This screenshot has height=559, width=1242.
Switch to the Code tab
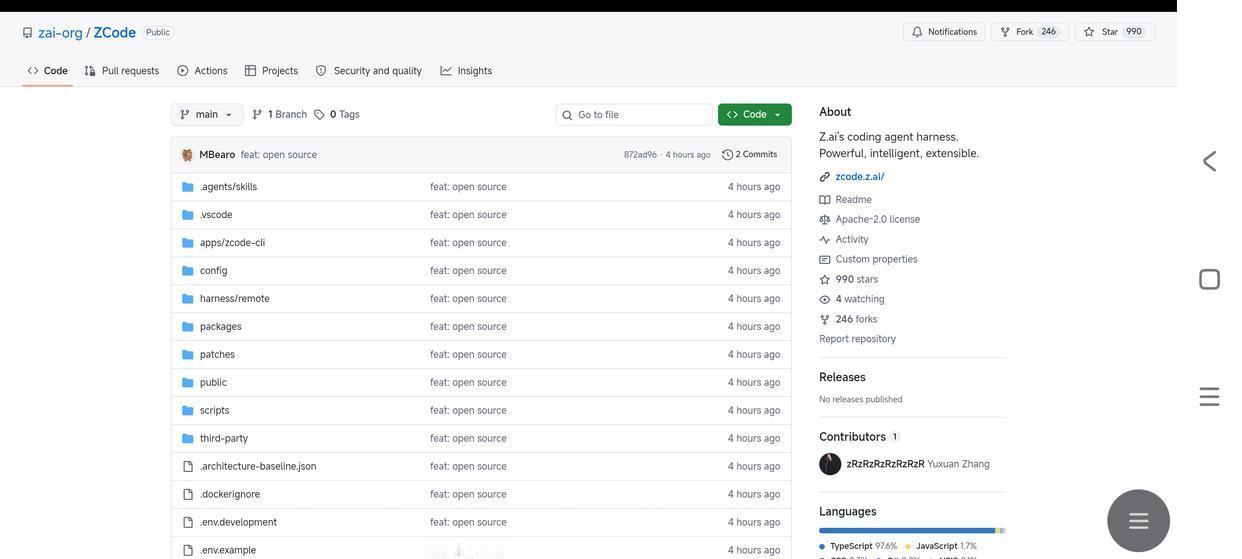[48, 71]
